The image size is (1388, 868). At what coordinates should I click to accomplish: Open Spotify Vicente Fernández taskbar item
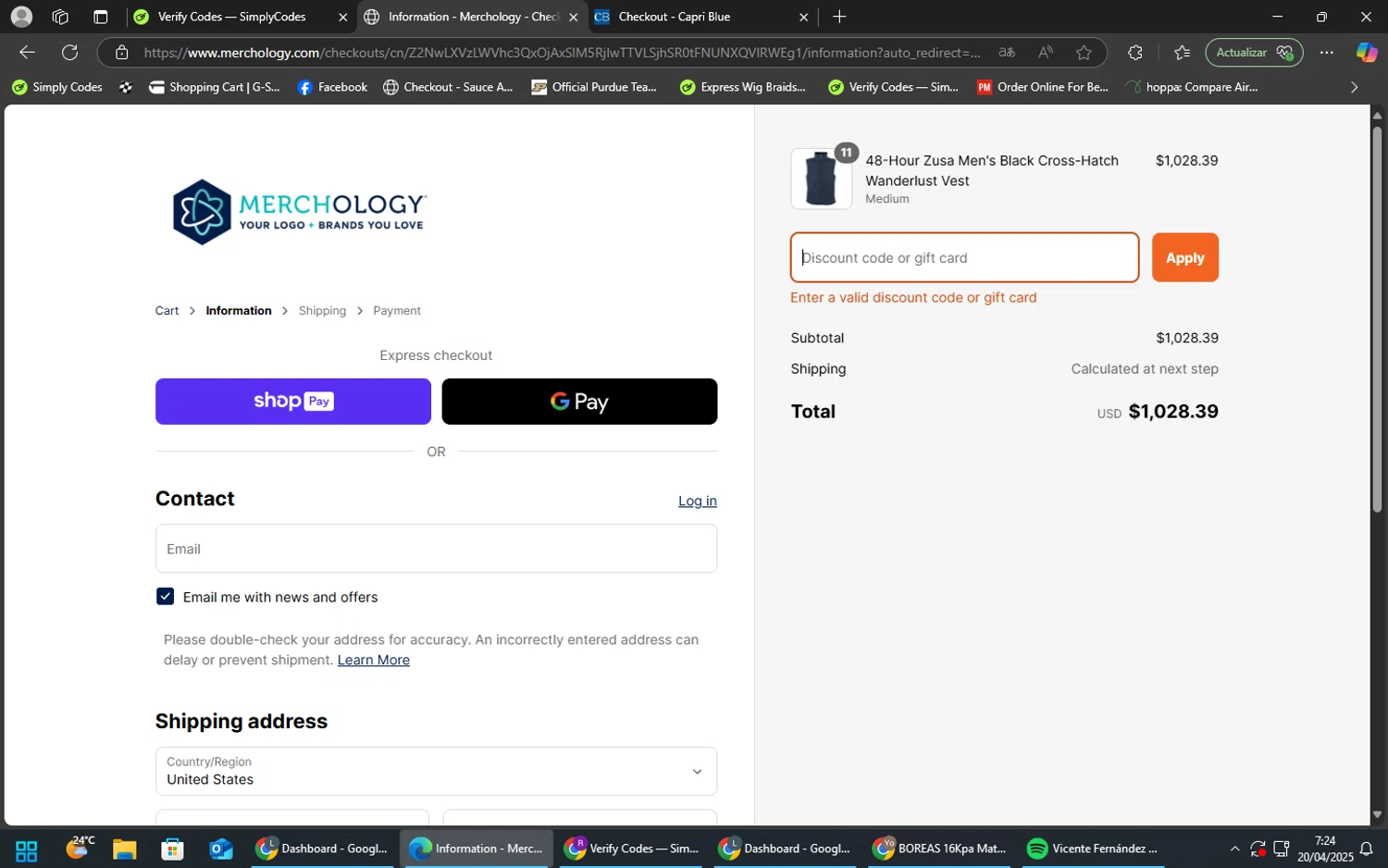click(1093, 849)
